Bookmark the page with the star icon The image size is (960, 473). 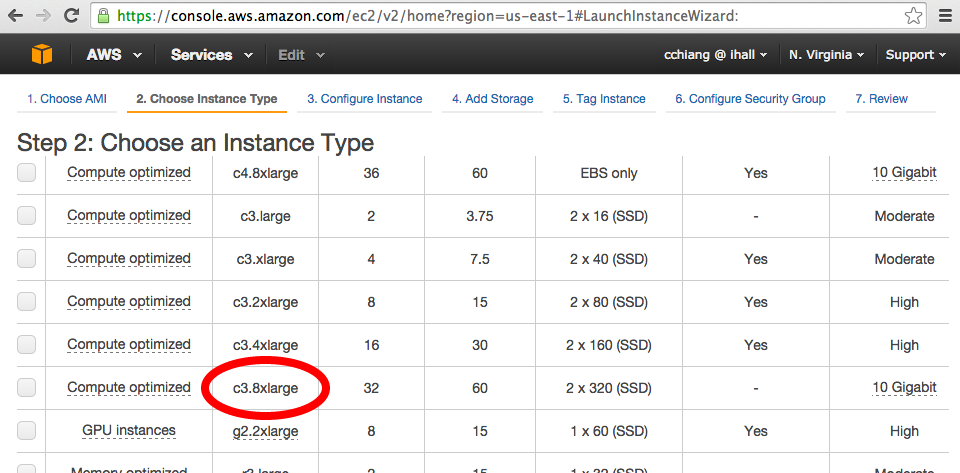tap(913, 16)
